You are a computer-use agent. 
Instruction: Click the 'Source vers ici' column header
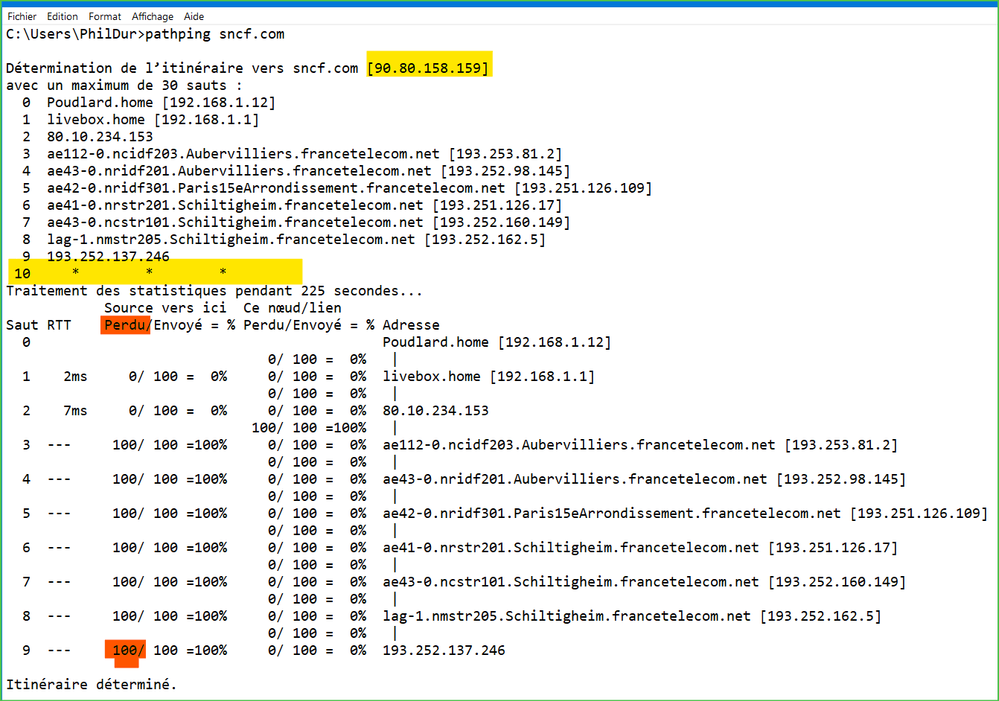(x=165, y=308)
